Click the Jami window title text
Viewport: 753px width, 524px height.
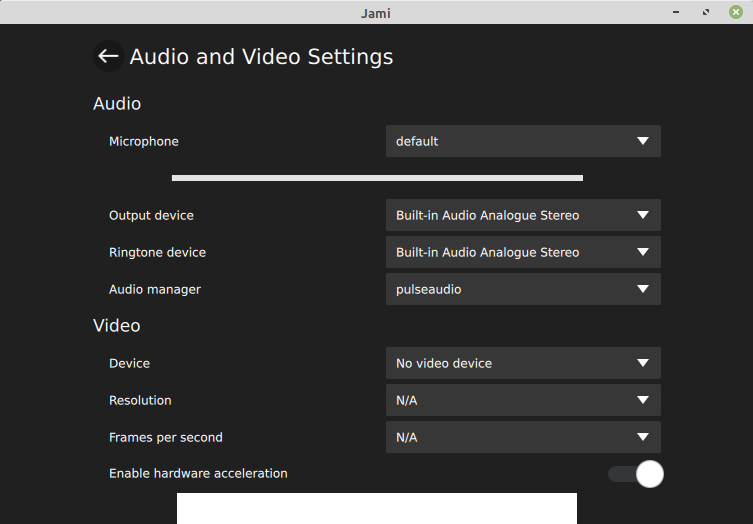(x=376, y=13)
